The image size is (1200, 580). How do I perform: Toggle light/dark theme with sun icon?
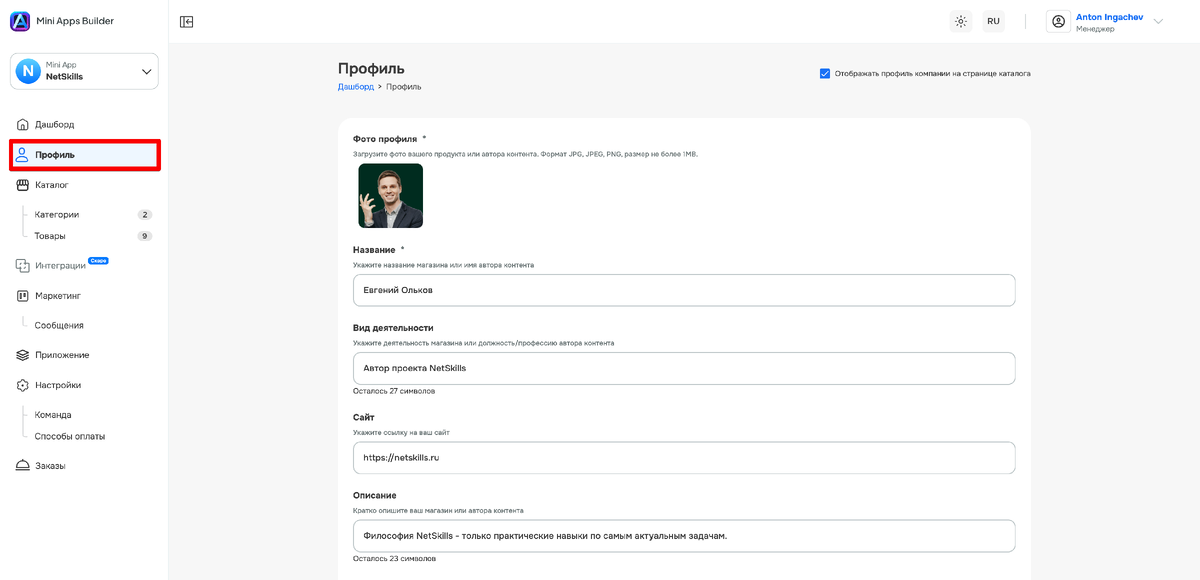[x=960, y=20]
